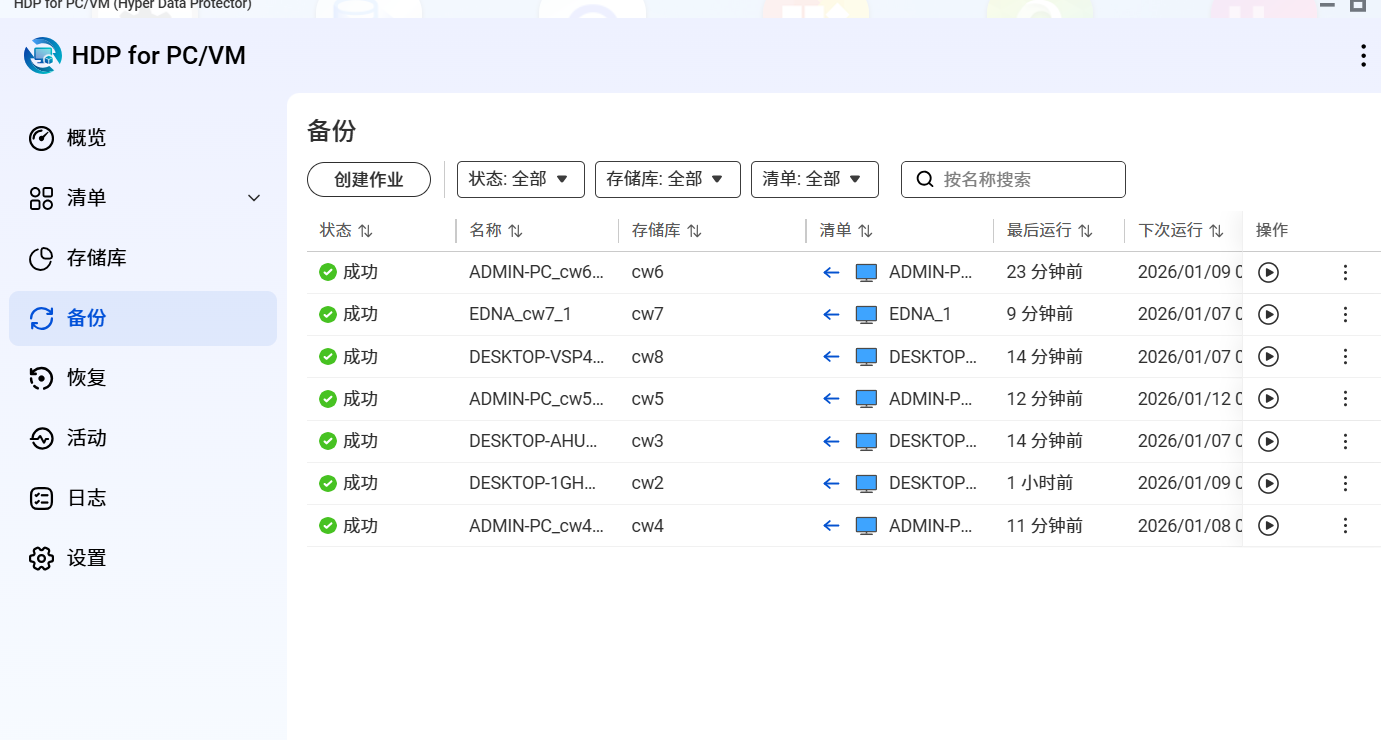Open the app's top-right kebab menu
This screenshot has width=1381, height=740.
click(1362, 56)
